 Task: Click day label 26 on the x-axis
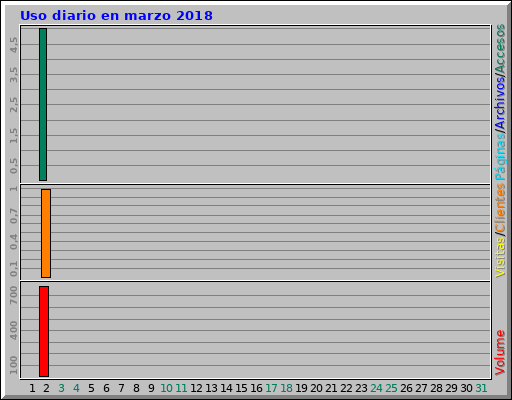406,388
